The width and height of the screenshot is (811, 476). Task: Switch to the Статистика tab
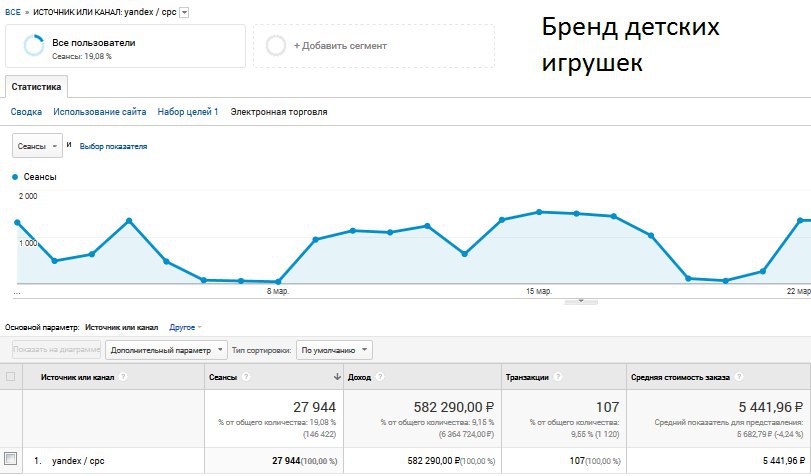coord(36,87)
